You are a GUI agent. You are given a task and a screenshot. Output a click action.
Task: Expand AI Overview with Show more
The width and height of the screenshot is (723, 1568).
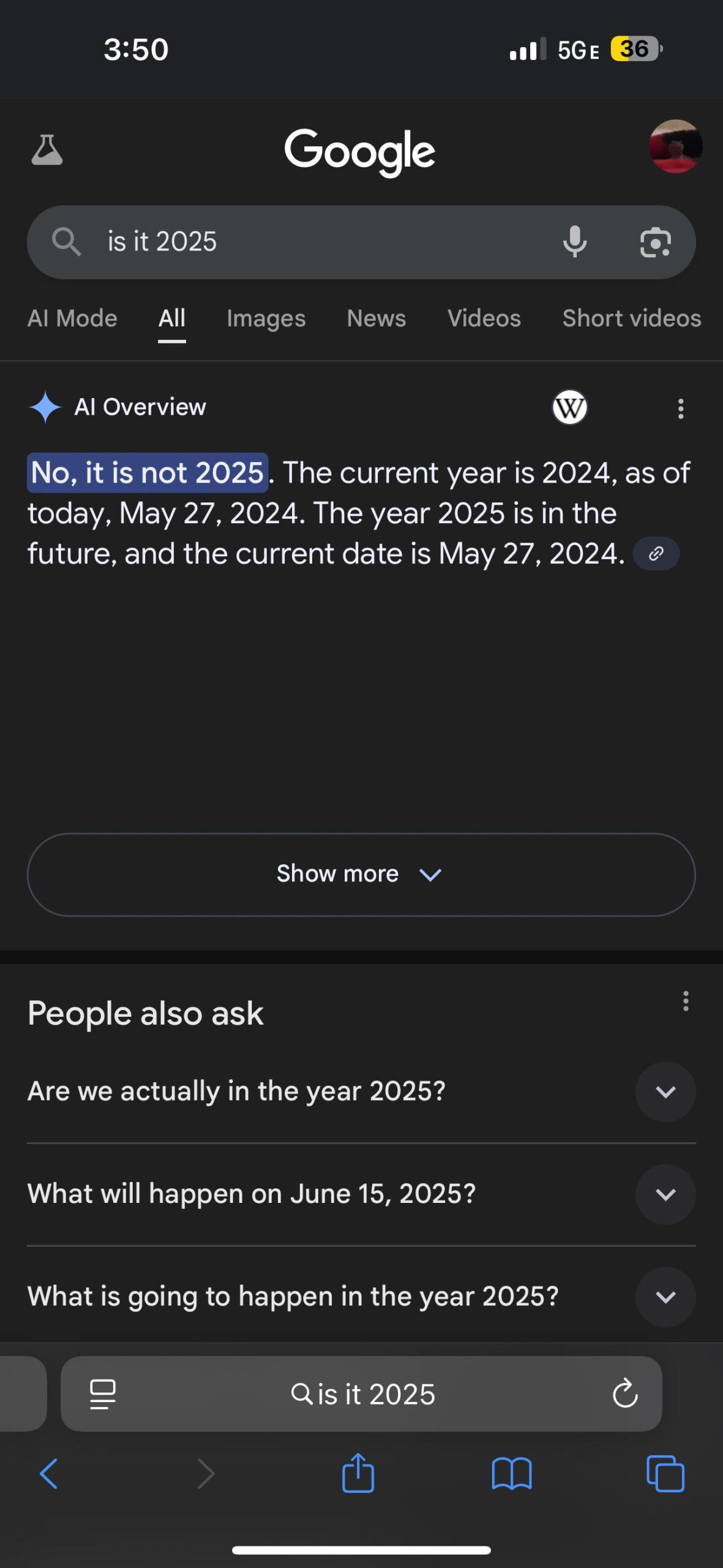pyautogui.click(x=361, y=874)
